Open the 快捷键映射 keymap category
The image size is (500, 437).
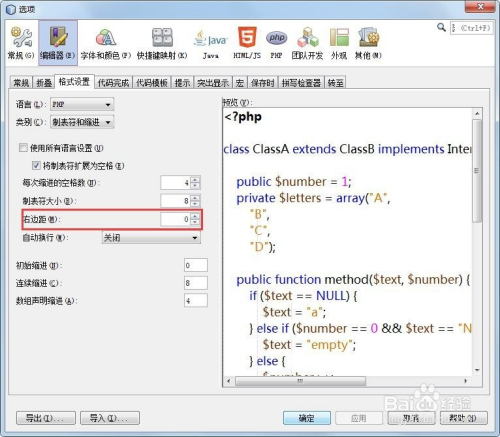[162, 43]
